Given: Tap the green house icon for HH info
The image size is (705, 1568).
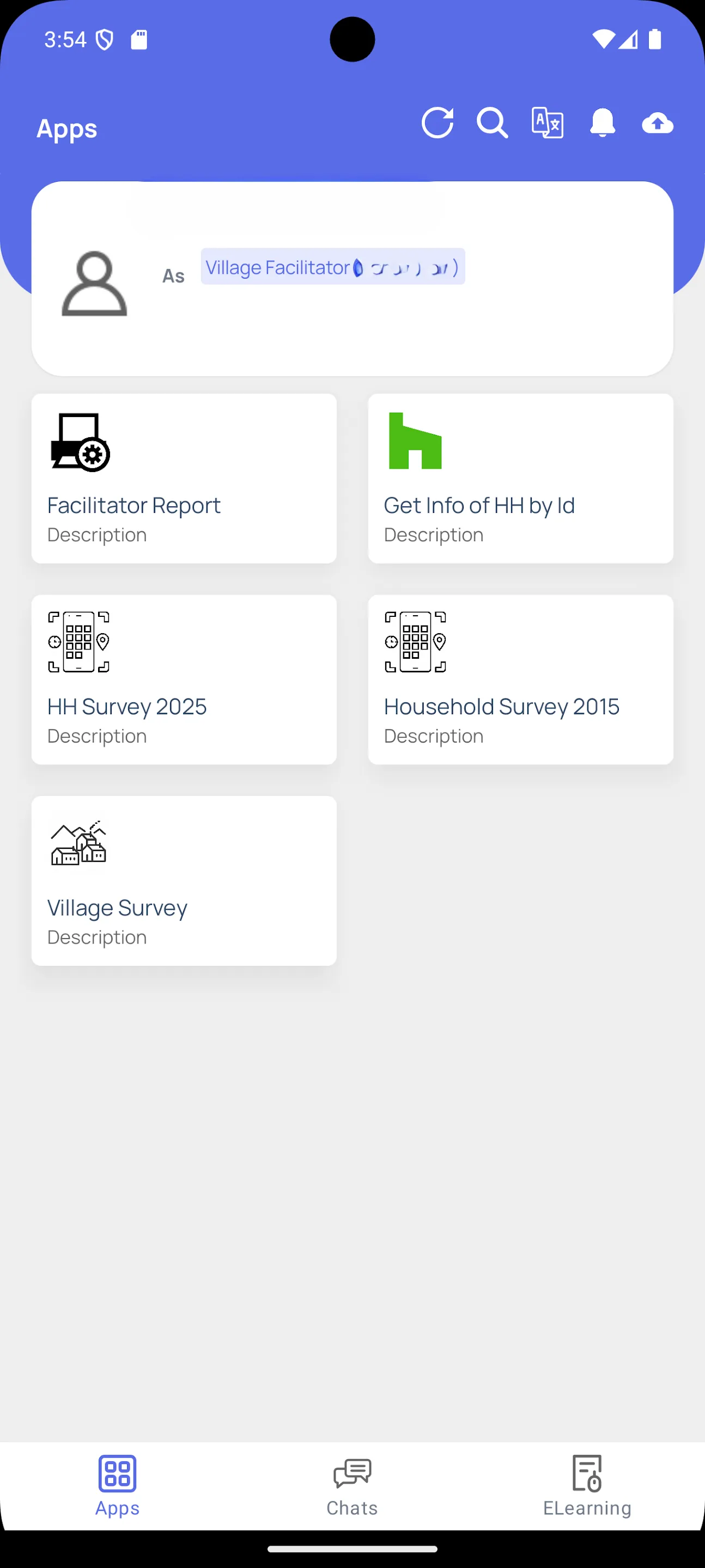Looking at the screenshot, I should click(x=415, y=440).
